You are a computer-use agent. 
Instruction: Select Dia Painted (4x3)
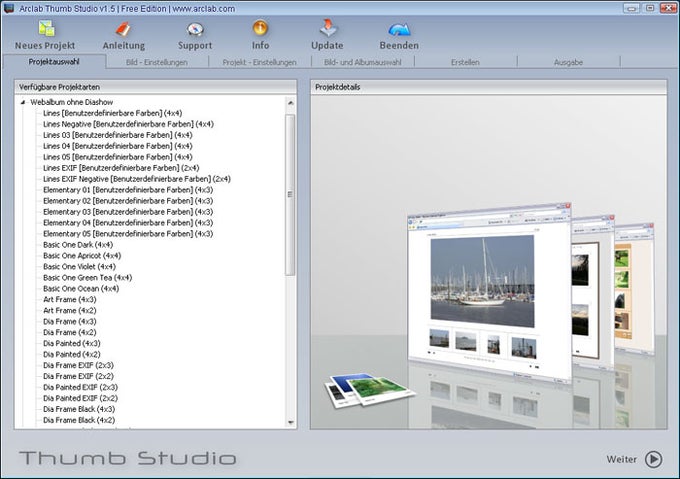(72, 343)
